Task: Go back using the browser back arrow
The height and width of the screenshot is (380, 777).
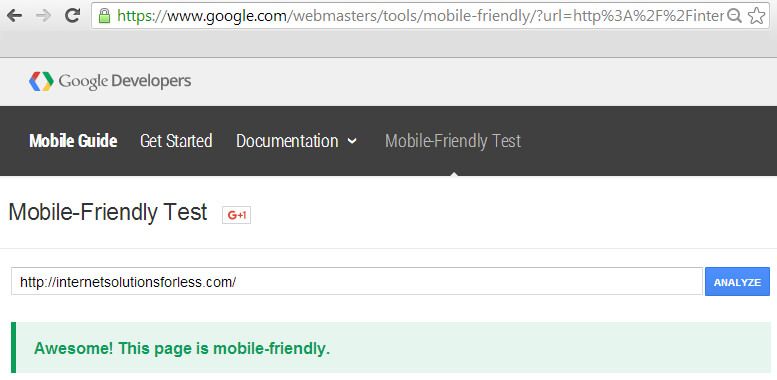Action: [x=14, y=15]
